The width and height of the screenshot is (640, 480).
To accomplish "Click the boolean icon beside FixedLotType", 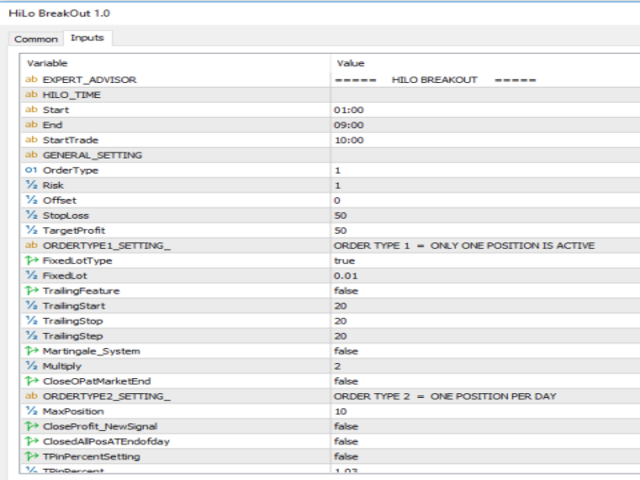I will click(x=31, y=260).
